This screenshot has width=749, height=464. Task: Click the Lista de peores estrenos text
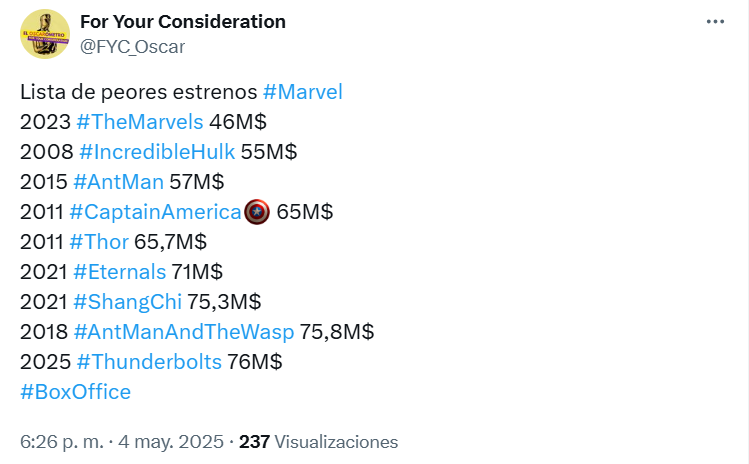138,92
